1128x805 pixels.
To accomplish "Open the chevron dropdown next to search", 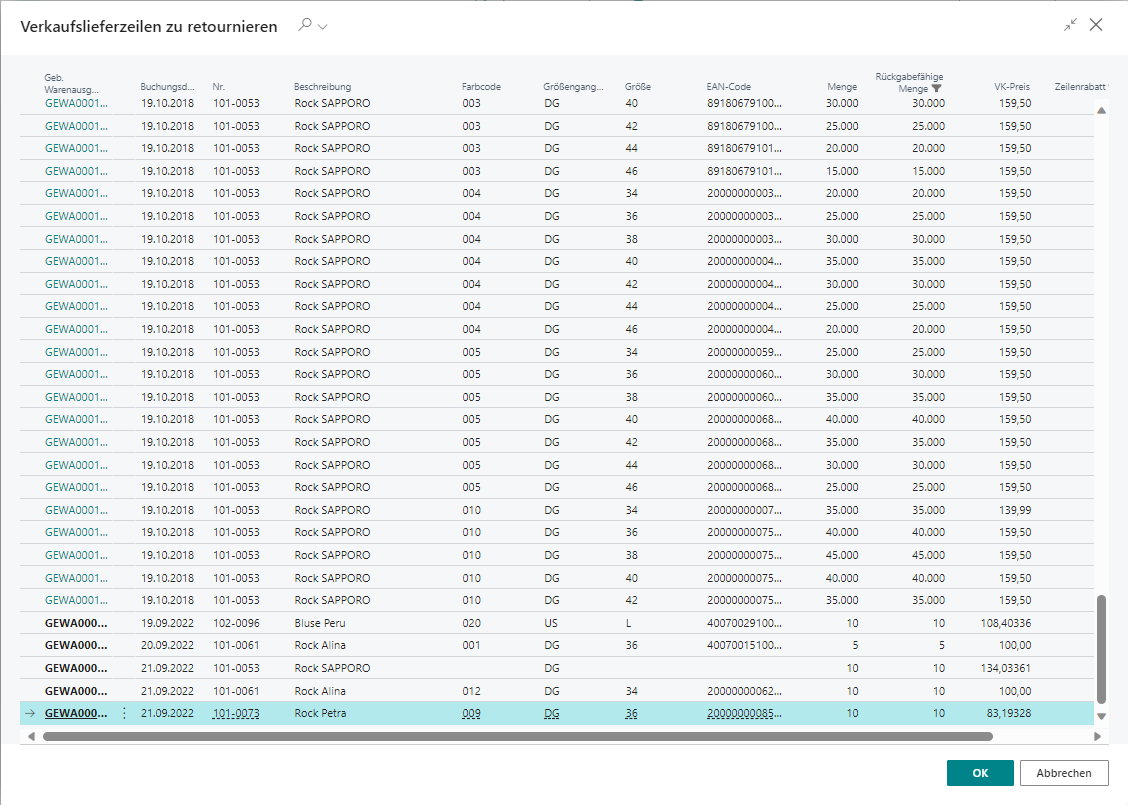I will pyautogui.click(x=322, y=27).
